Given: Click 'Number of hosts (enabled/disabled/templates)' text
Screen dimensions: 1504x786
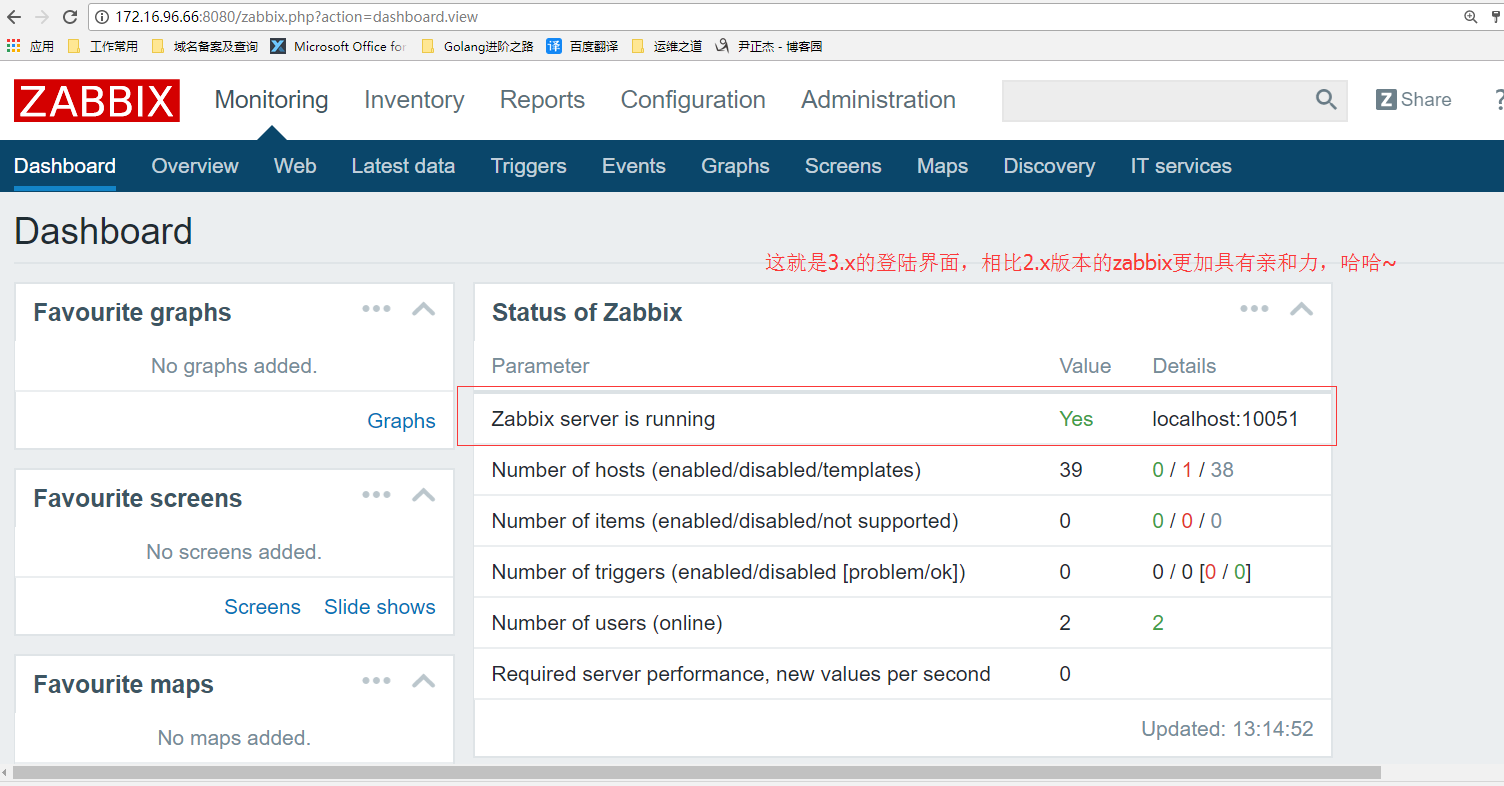Looking at the screenshot, I should point(706,470).
